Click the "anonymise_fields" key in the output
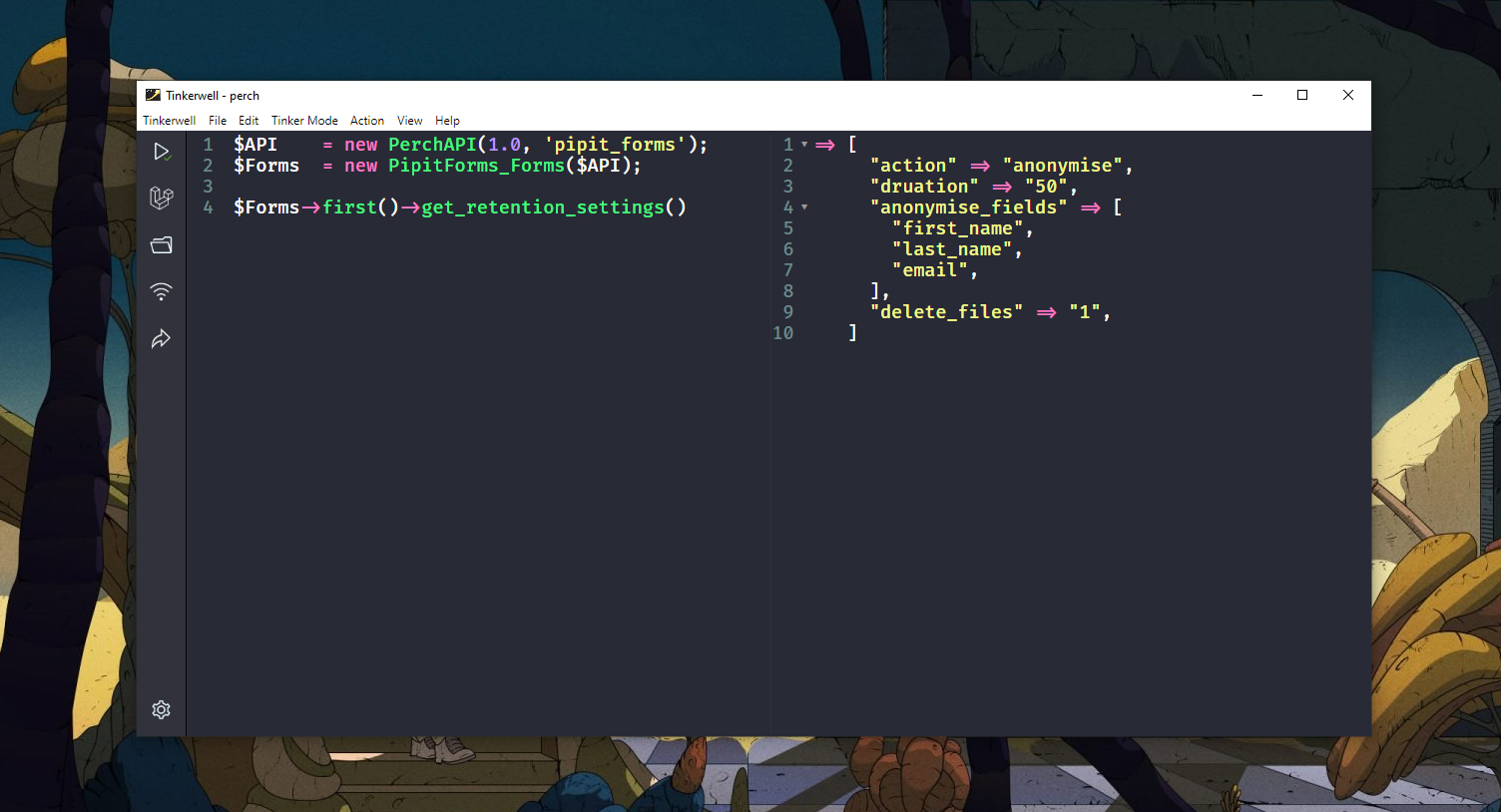The image size is (1501, 812). (x=968, y=207)
